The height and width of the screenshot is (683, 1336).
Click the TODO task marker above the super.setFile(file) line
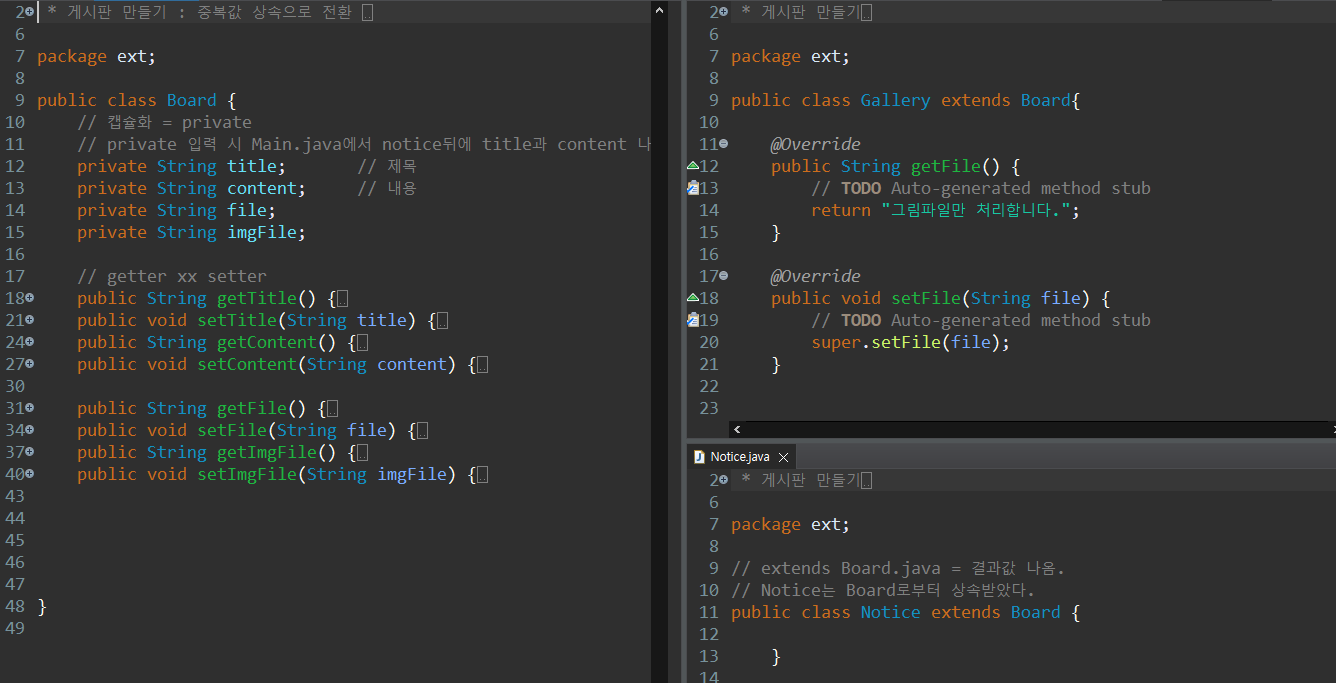[693, 320]
